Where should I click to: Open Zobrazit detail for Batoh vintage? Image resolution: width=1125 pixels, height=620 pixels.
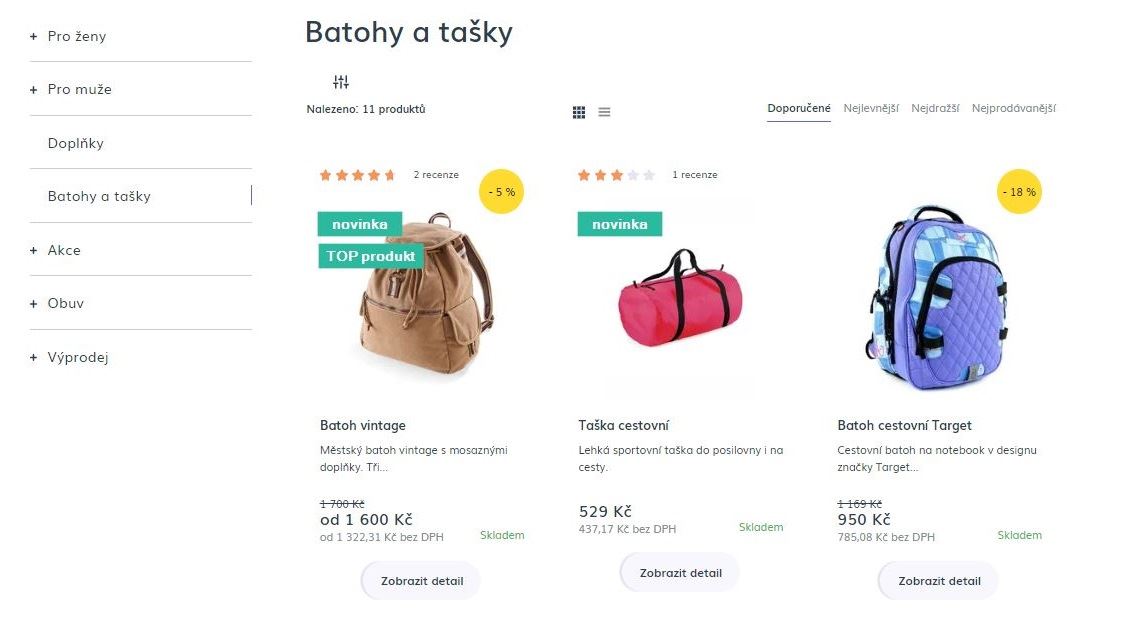point(419,580)
